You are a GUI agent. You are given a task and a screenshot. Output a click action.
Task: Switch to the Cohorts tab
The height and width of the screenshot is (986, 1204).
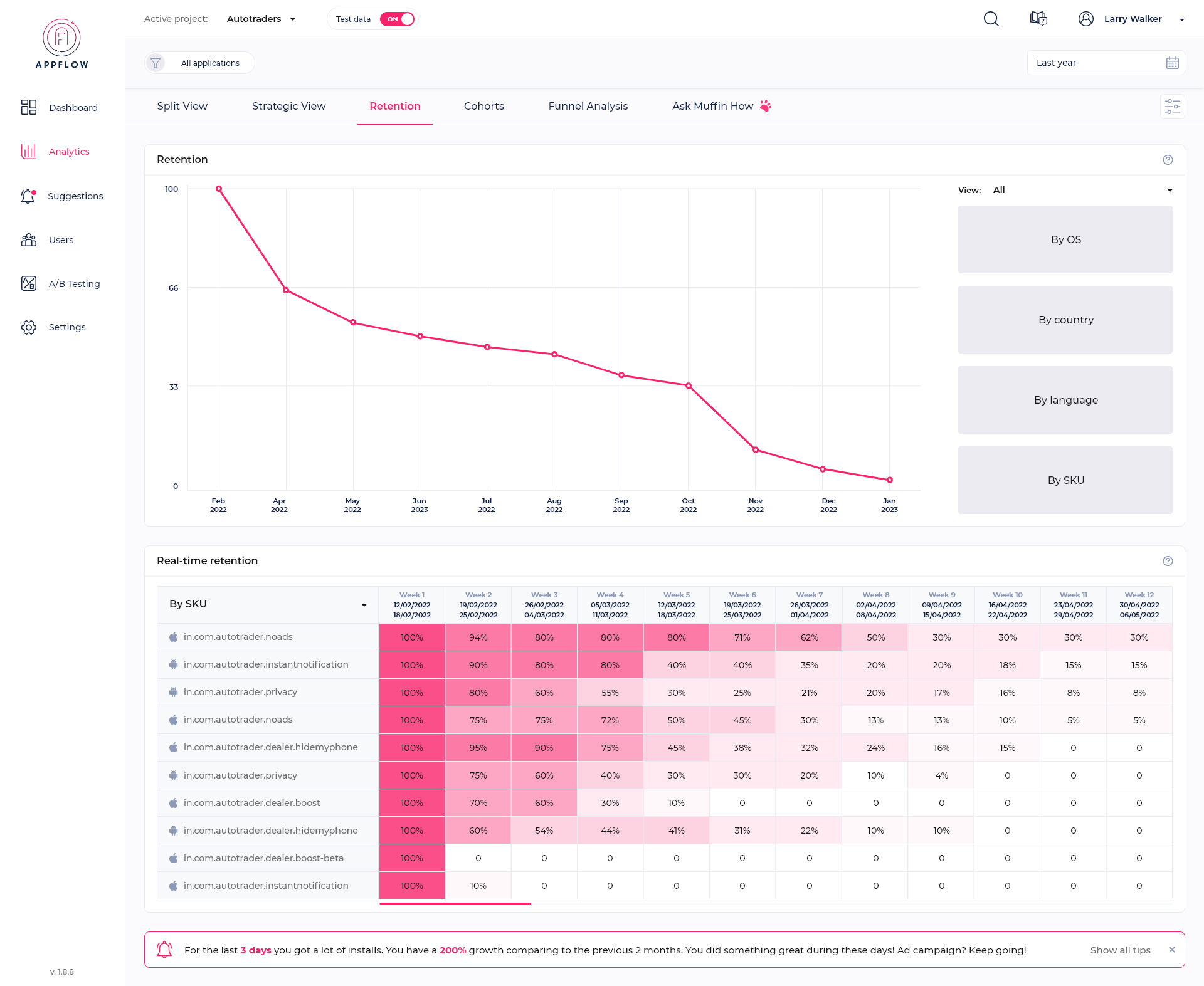483,106
